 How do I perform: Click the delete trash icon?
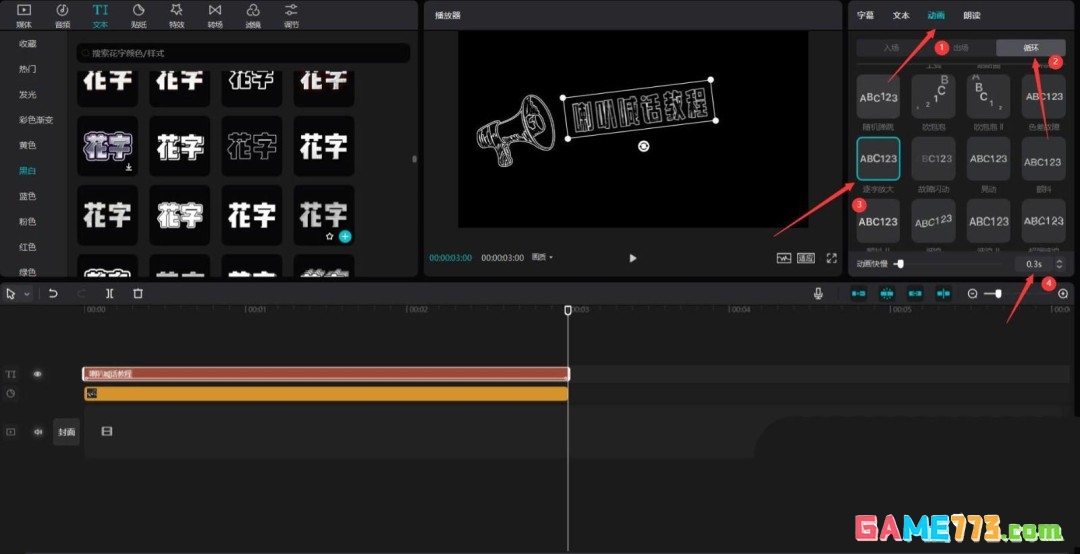[x=138, y=294]
